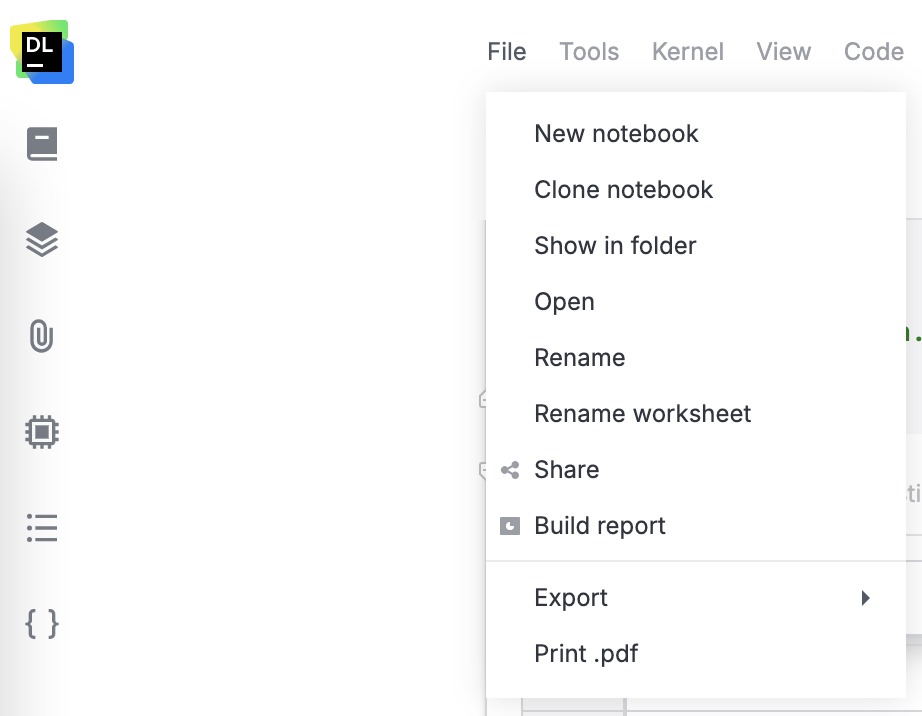Select New notebook from File menu
This screenshot has width=922, height=716.
[x=616, y=133]
